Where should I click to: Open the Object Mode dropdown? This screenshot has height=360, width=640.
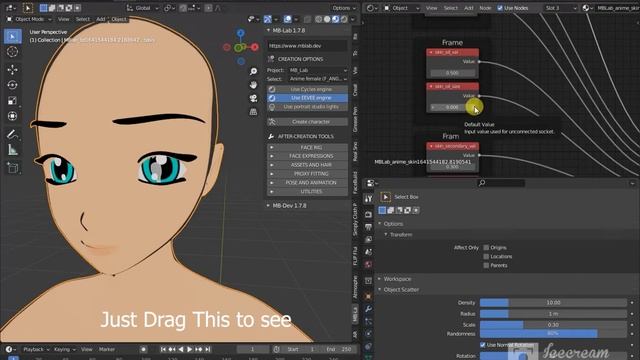click(x=29, y=19)
